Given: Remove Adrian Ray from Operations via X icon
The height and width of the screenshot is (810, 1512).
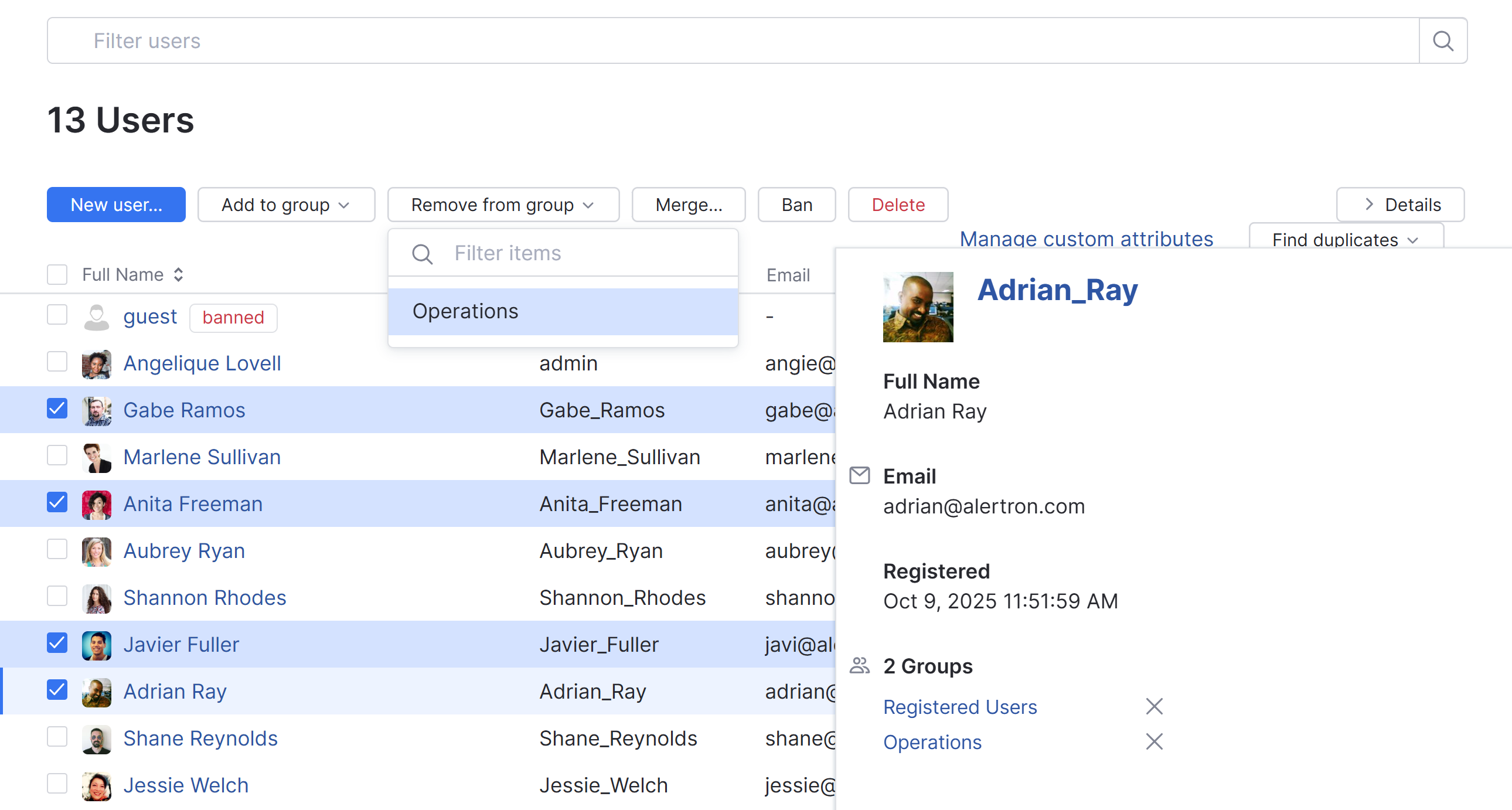Looking at the screenshot, I should 1153,741.
